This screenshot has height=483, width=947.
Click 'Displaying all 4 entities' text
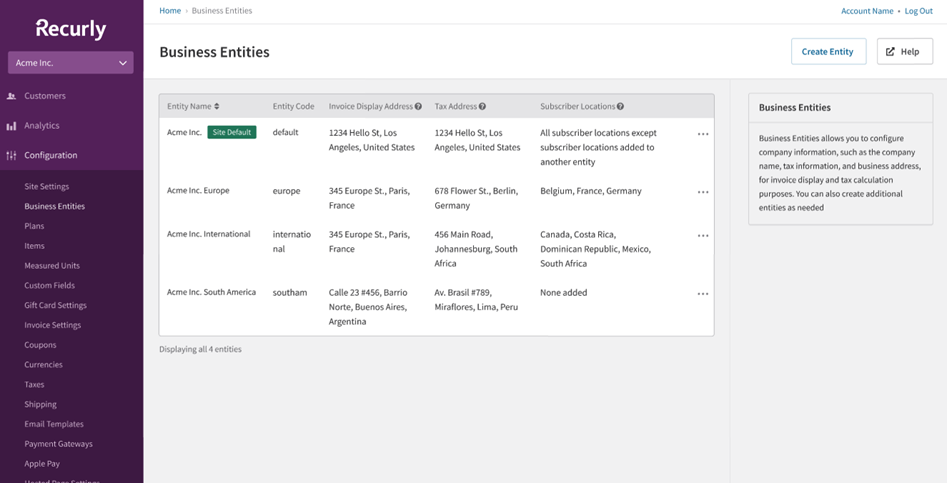pyautogui.click(x=201, y=349)
